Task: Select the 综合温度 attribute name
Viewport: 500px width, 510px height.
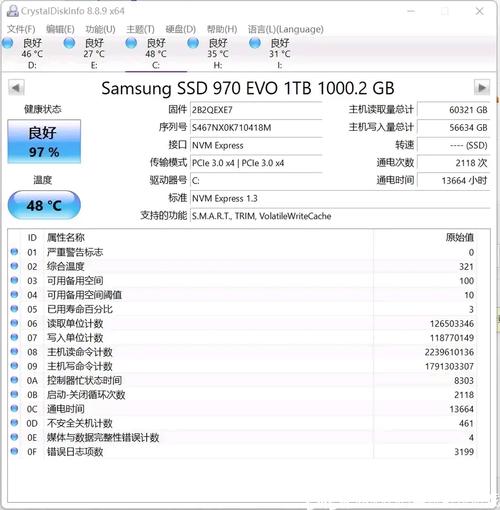Action: (x=66, y=267)
